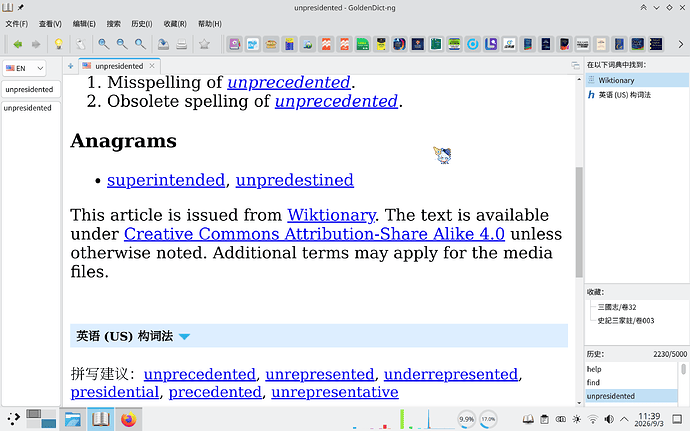Screen dimensions: 690x431
Task: Open the 文件(F) menu
Action: 16,24
